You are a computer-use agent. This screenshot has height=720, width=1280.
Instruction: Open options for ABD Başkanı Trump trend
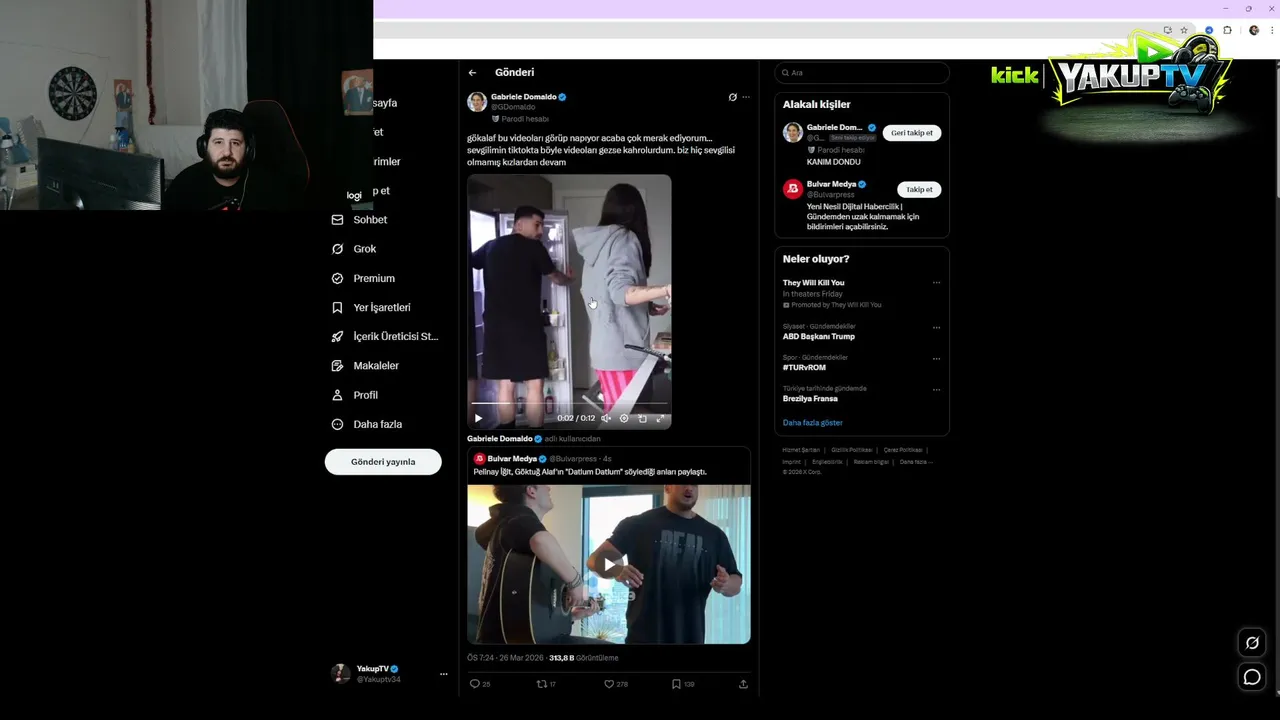click(936, 327)
